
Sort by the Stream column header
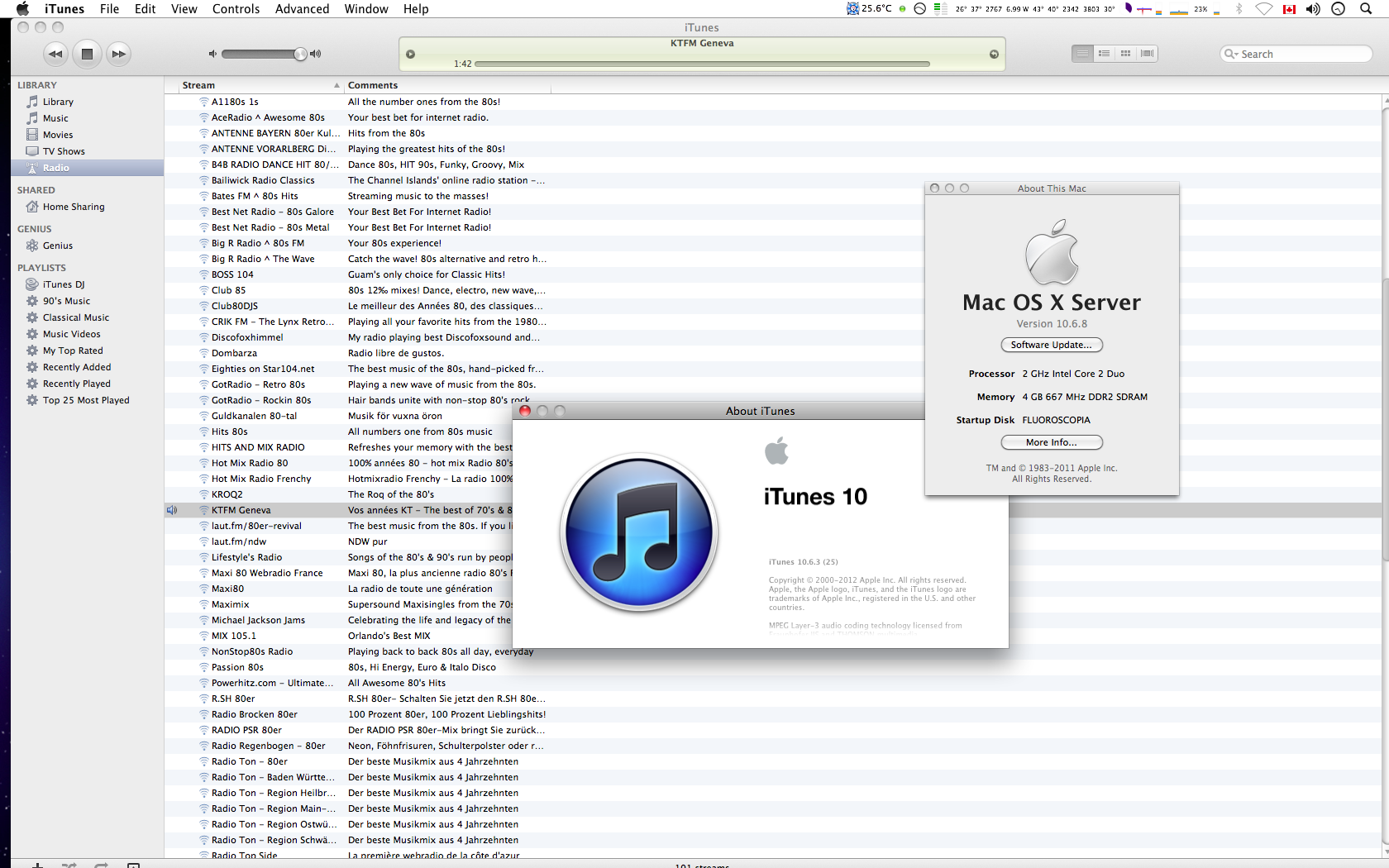coord(261,85)
